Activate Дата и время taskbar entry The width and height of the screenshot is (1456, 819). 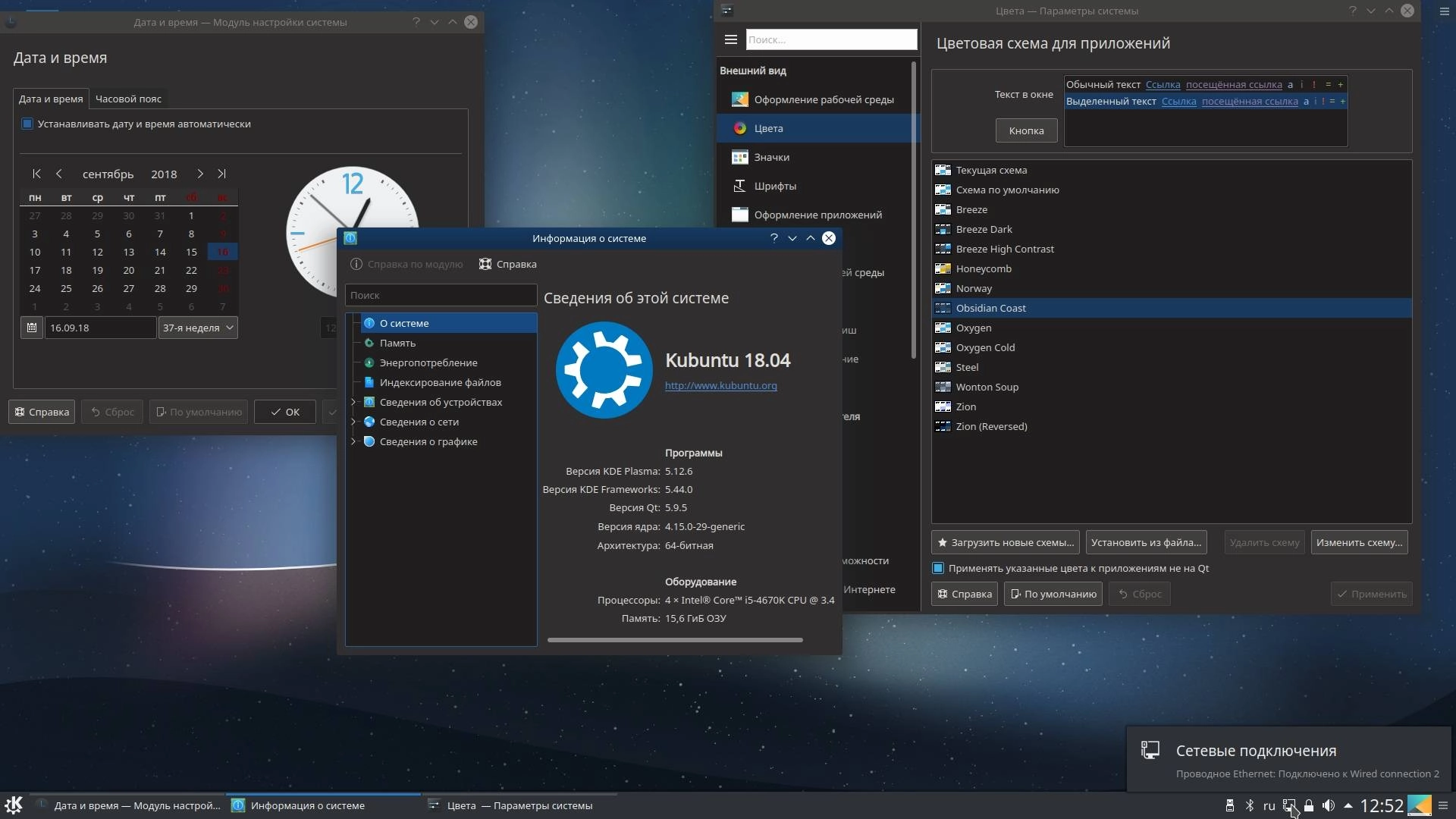click(x=129, y=805)
